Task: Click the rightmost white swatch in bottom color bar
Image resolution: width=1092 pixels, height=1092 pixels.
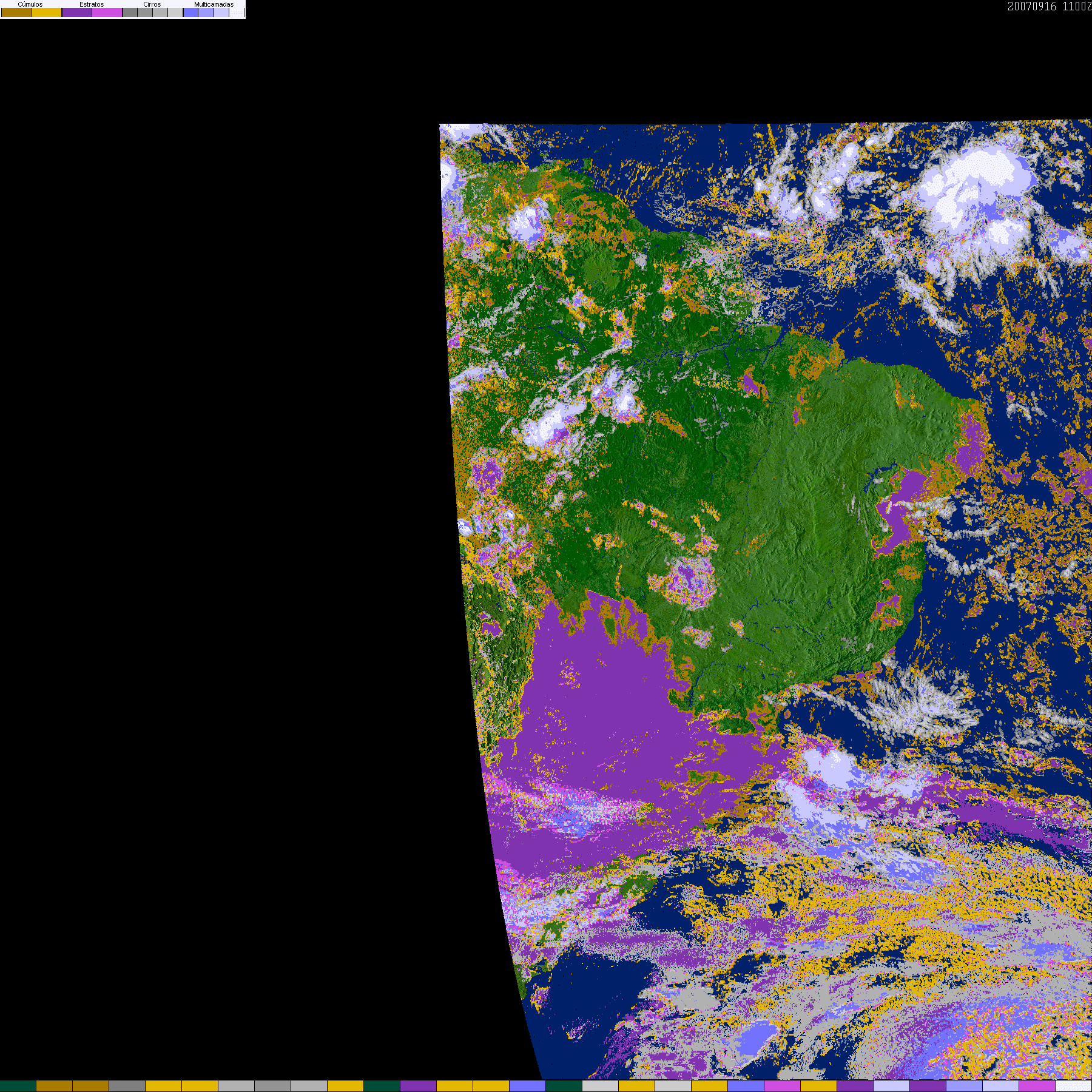Action: 1074,1086
